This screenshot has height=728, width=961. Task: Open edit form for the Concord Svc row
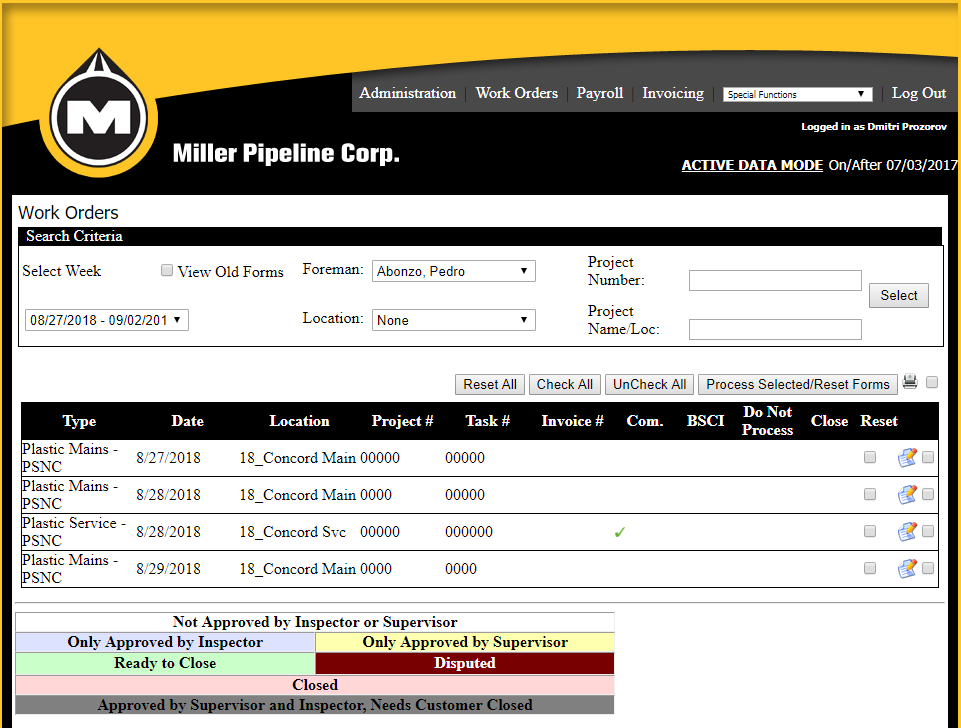tap(907, 532)
